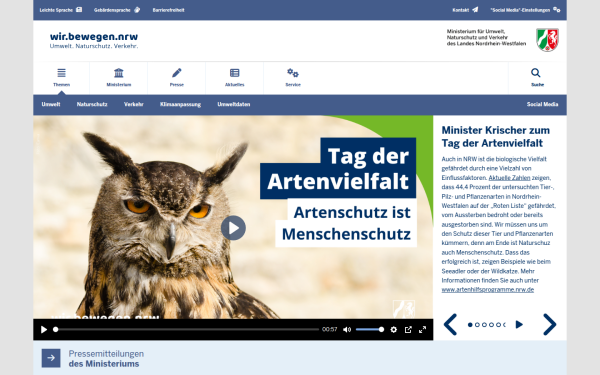Open the Aktuelles list icon

click(235, 73)
